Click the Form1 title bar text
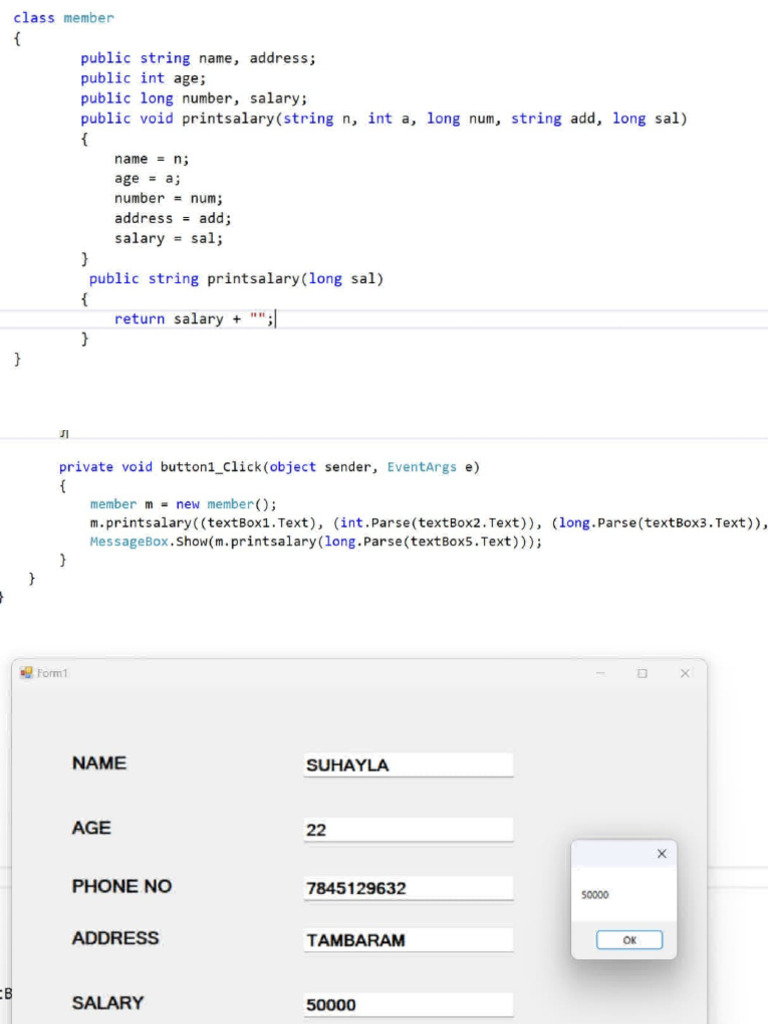This screenshot has height=1024, width=768. coord(52,674)
